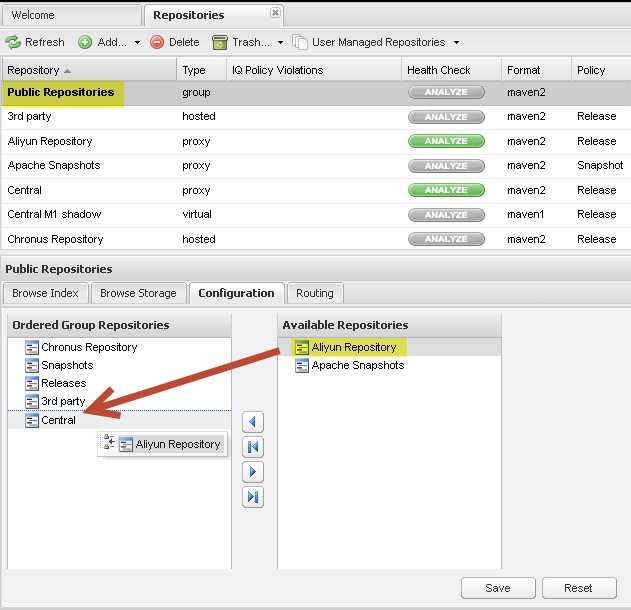Click the green plus Add icon

click(85, 42)
